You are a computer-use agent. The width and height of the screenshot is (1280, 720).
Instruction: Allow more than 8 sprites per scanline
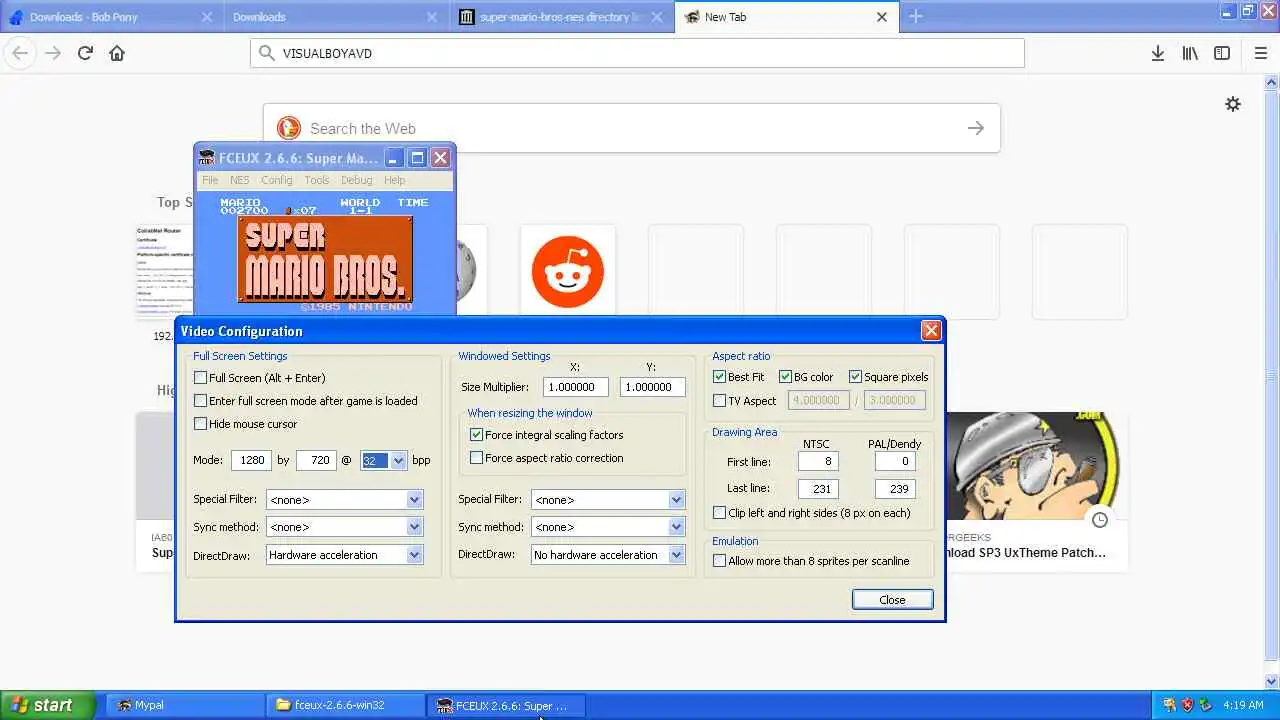[720, 561]
